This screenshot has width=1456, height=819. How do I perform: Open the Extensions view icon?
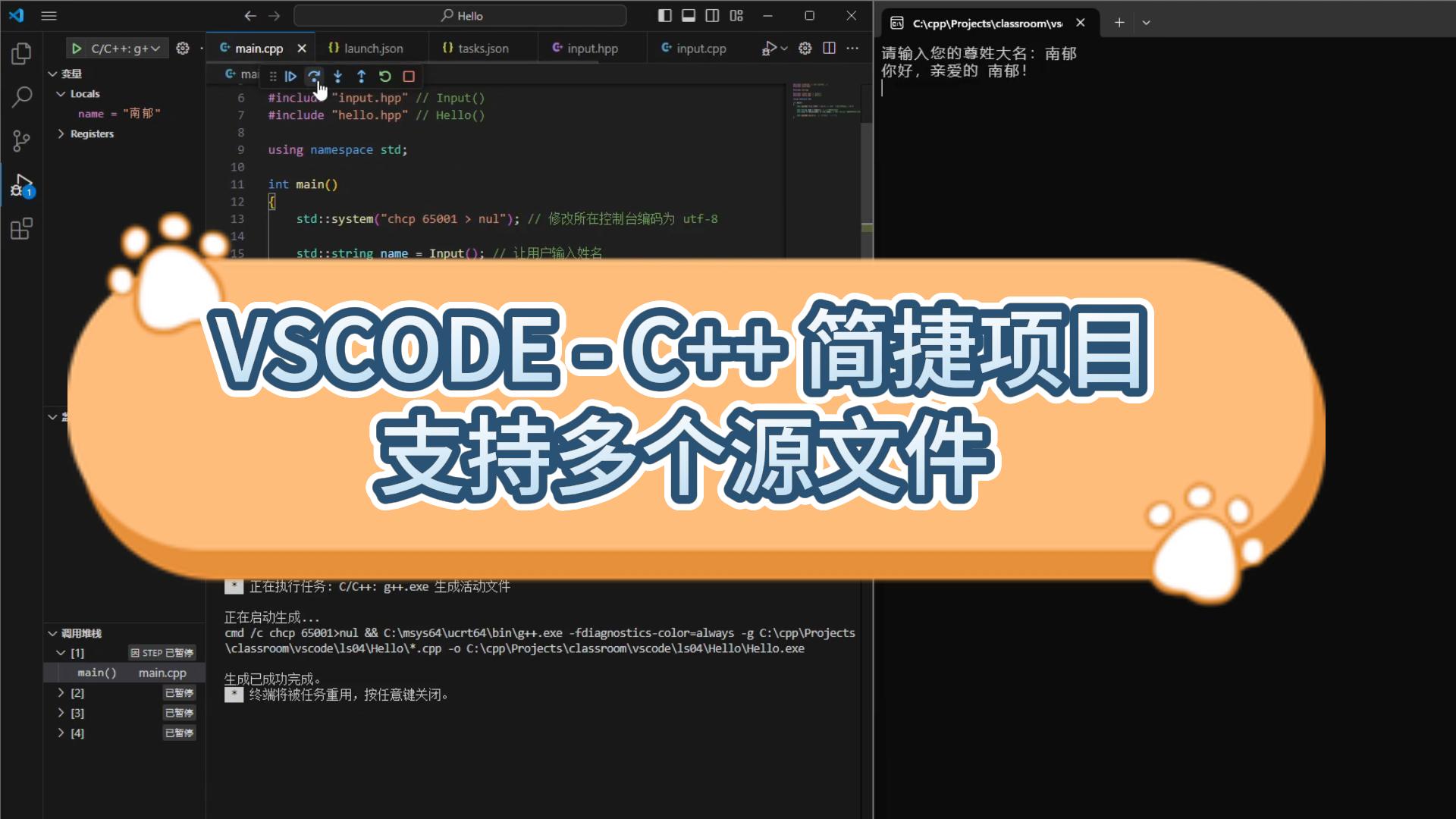(x=21, y=229)
